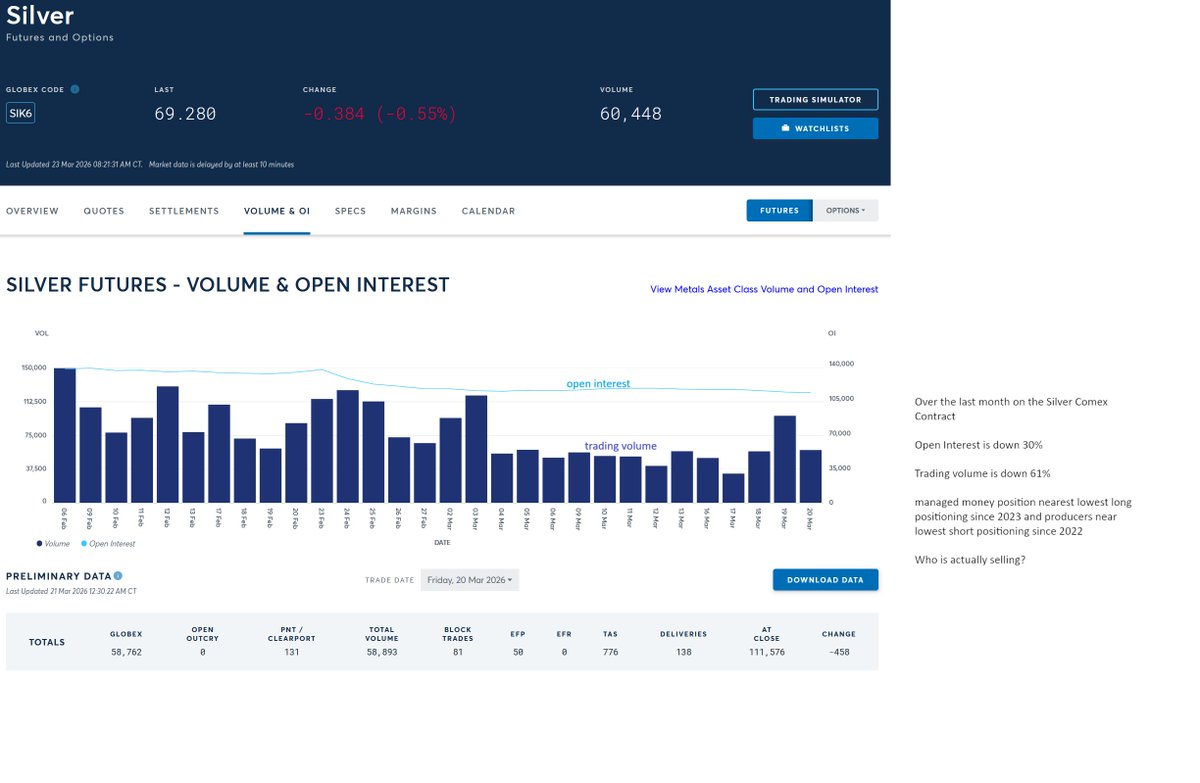Click the Silver Futures - Volume & Open Interest heading
This screenshot has height=783, width=1200.
pos(228,285)
